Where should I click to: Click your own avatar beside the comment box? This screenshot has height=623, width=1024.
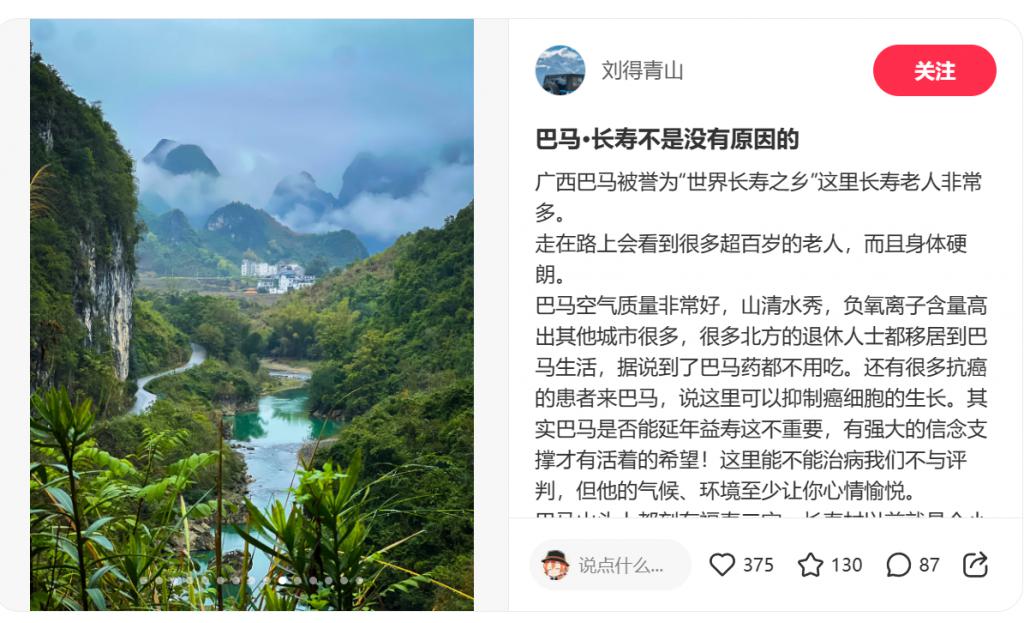[556, 565]
